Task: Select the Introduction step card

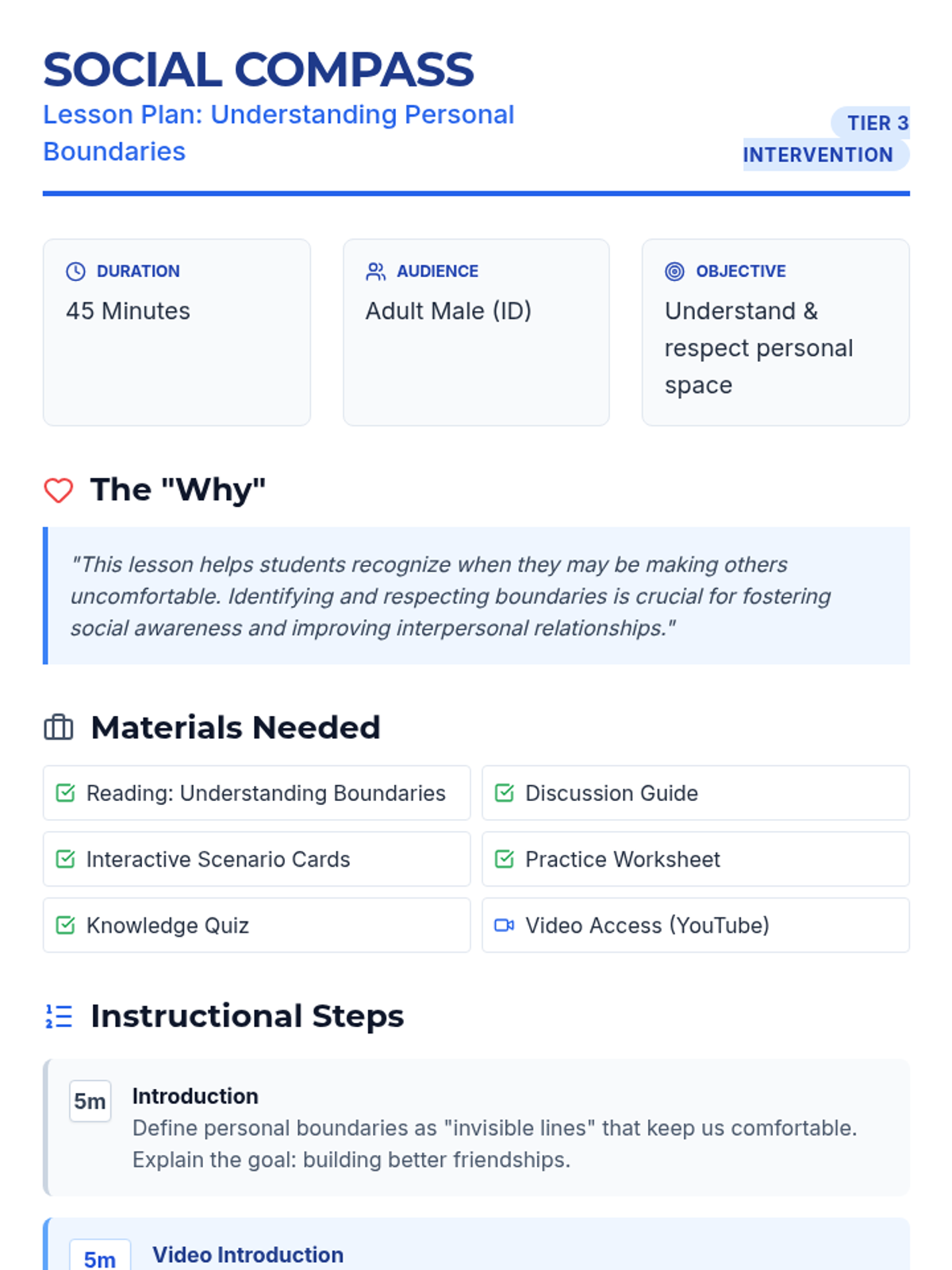Action: click(476, 1127)
